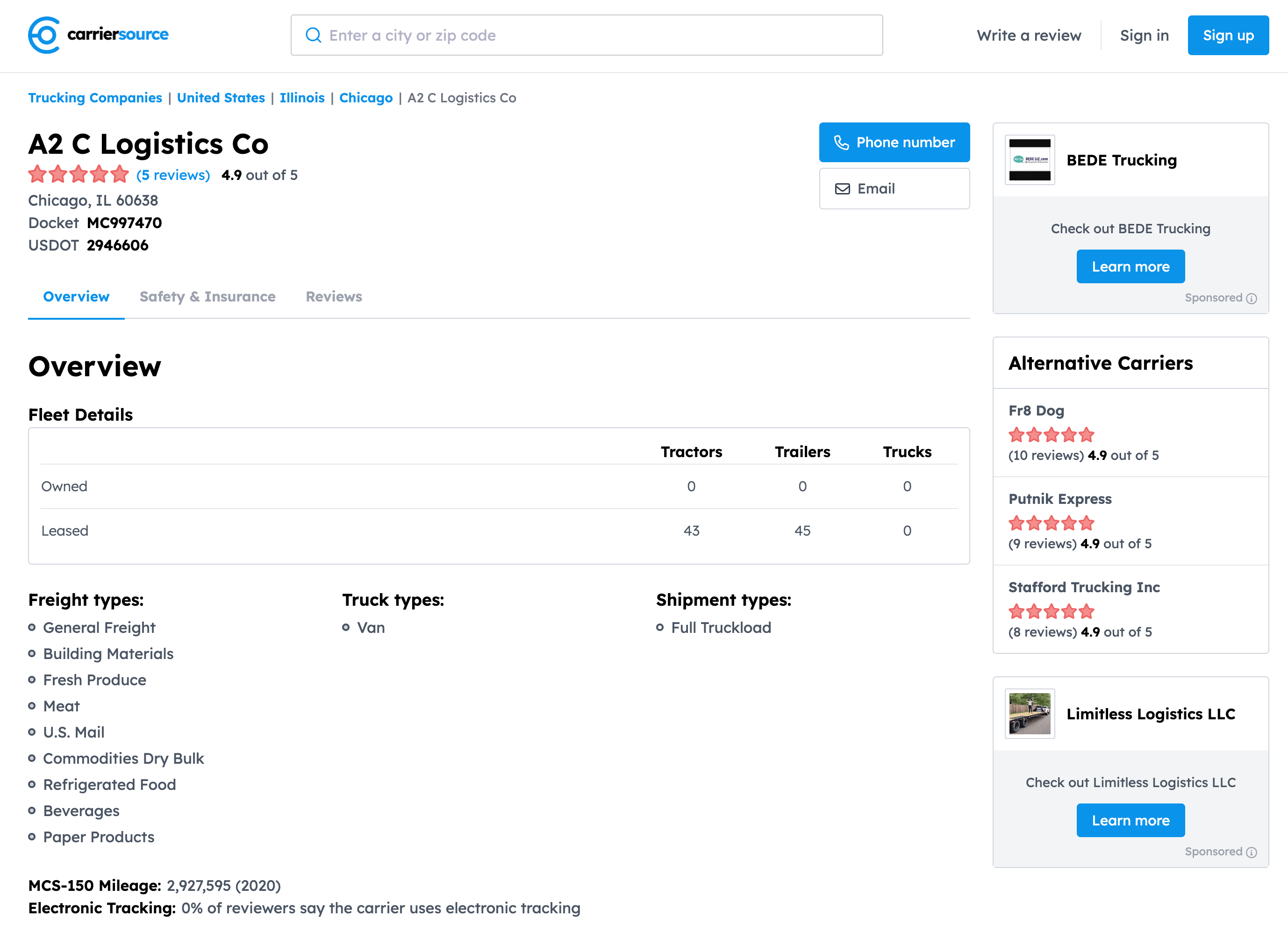Click the MCS-150 Mileage value 2,927,595 (2020)
This screenshot has height=932, width=1288.
pos(224,886)
